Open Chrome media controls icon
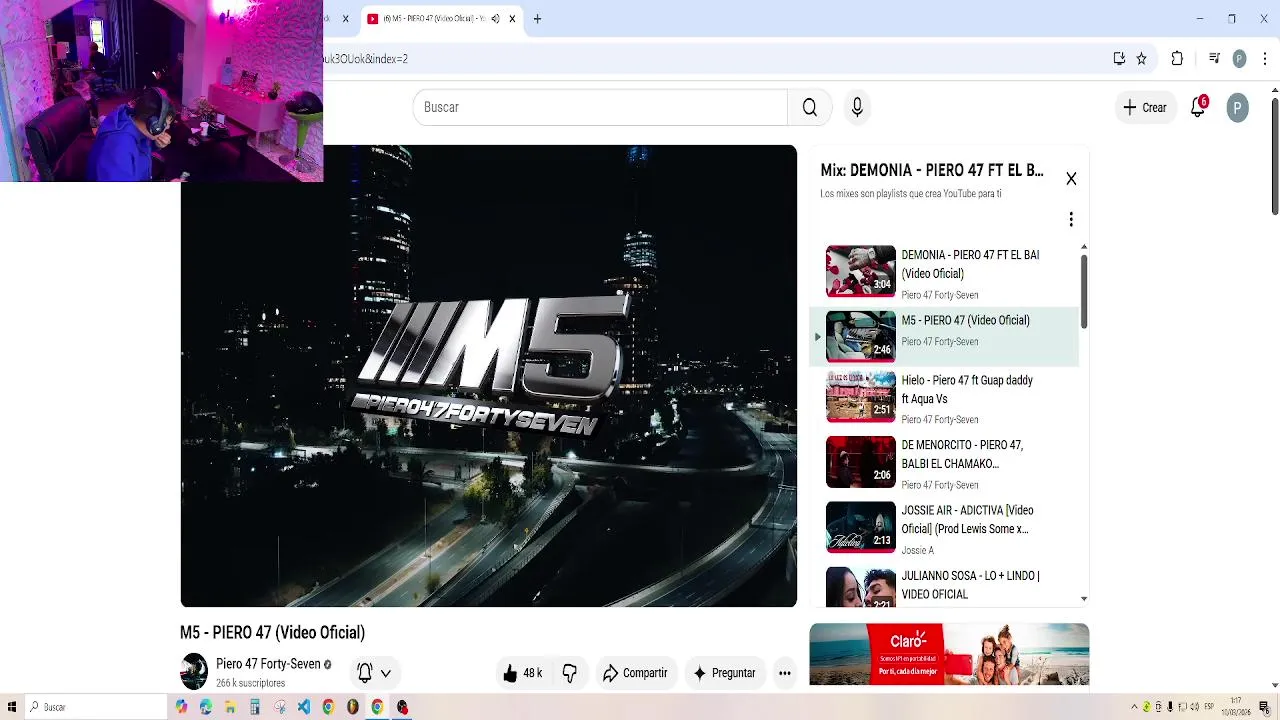The width and height of the screenshot is (1280, 720). pos(1214,59)
